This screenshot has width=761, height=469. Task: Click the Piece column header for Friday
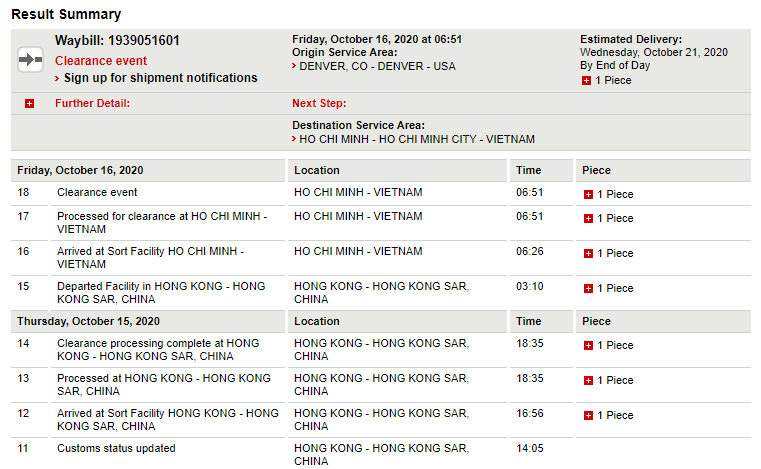coord(596,170)
